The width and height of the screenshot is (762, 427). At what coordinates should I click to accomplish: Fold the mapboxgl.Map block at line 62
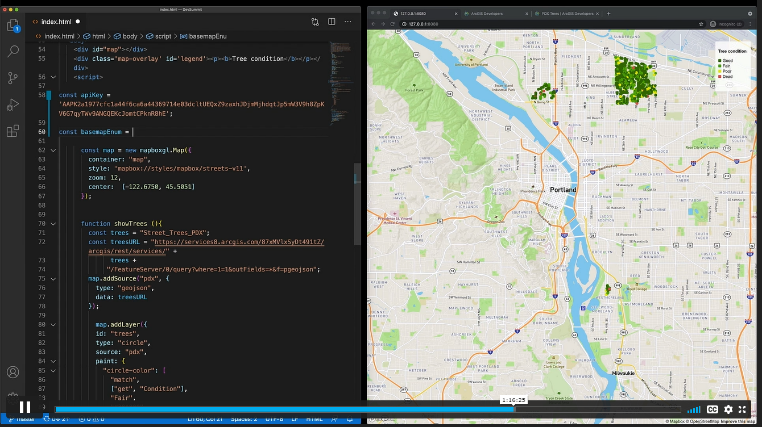click(53, 150)
